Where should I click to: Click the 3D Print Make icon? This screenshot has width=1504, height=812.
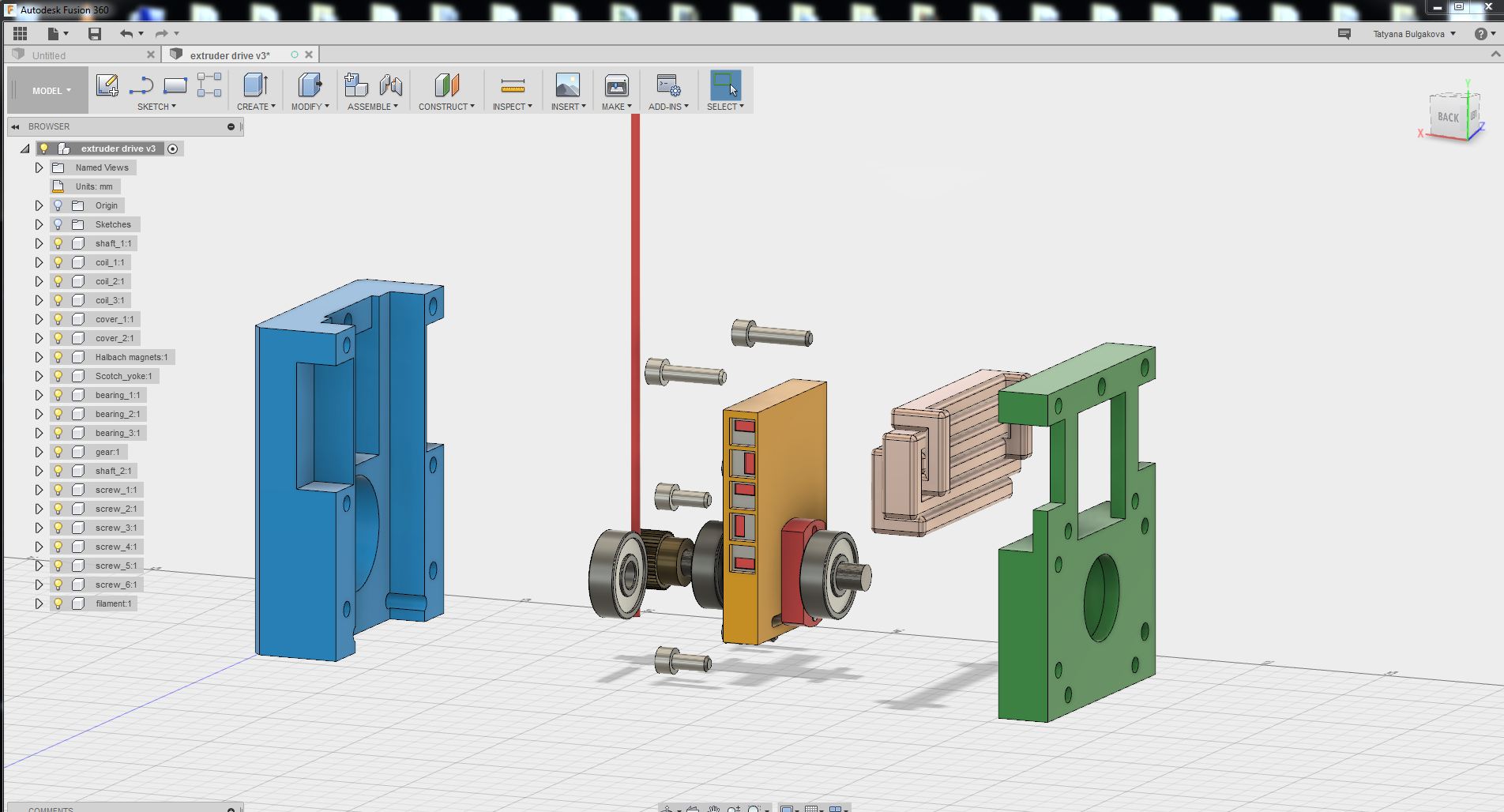click(x=616, y=85)
